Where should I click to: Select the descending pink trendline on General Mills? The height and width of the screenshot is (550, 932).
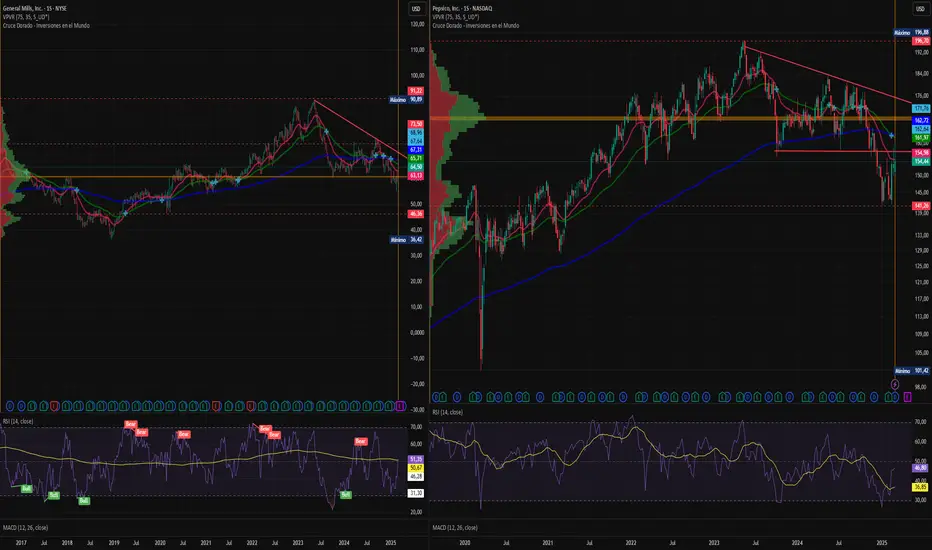click(360, 129)
